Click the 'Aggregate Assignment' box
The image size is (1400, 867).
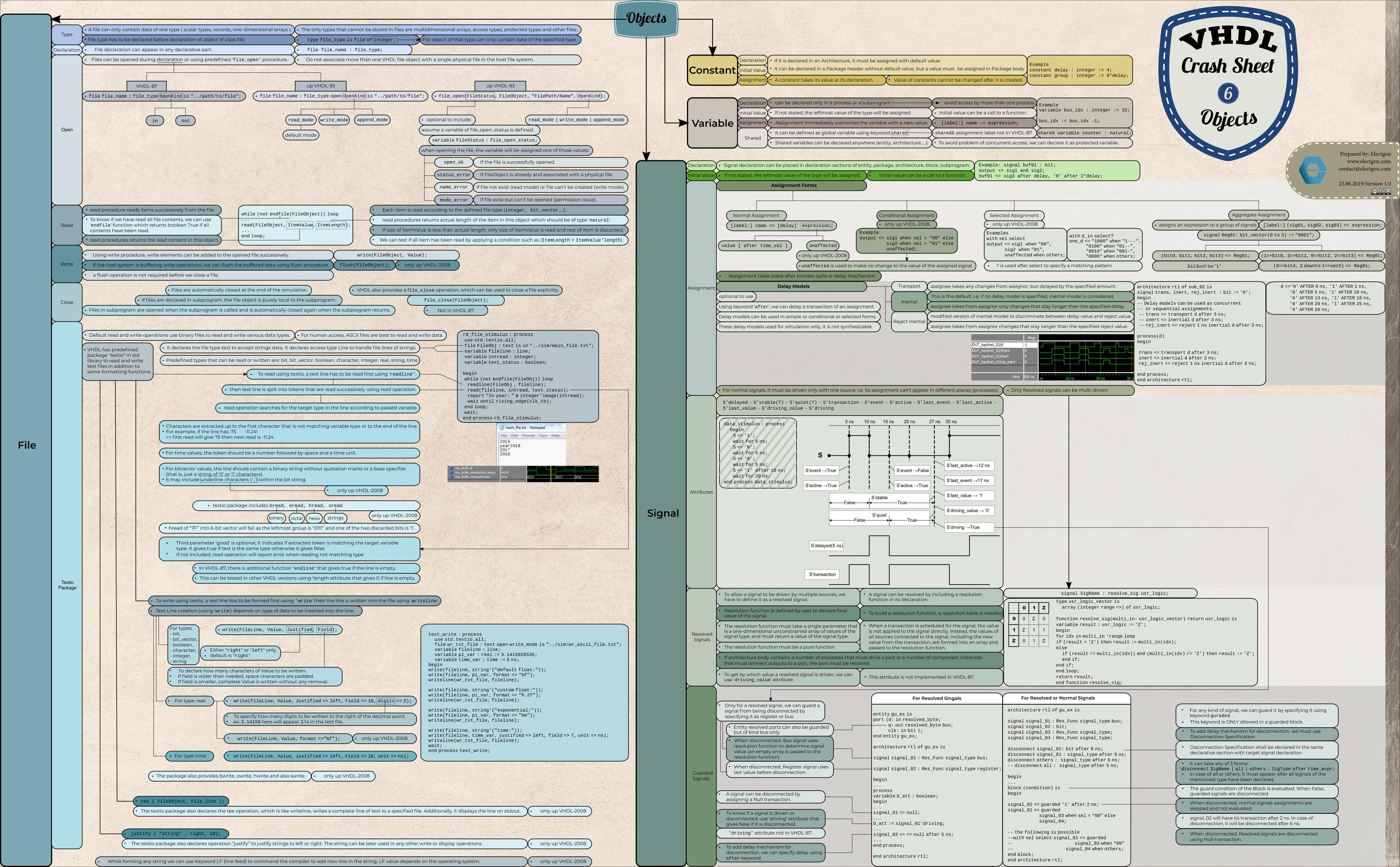tap(1258, 215)
